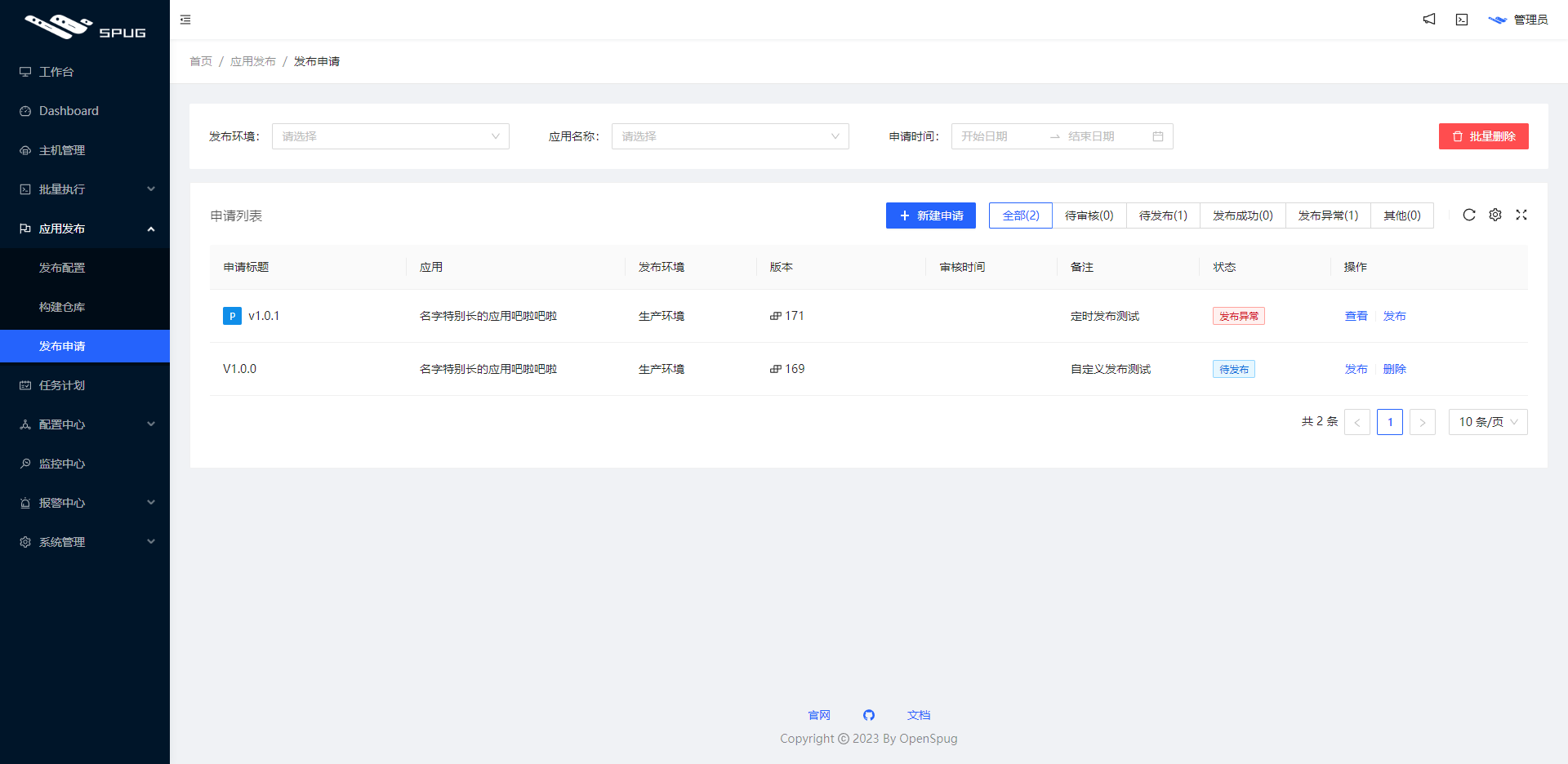Viewport: 1568px width, 764px height.
Task: Click the GitHub icon in footer
Action: 869,715
